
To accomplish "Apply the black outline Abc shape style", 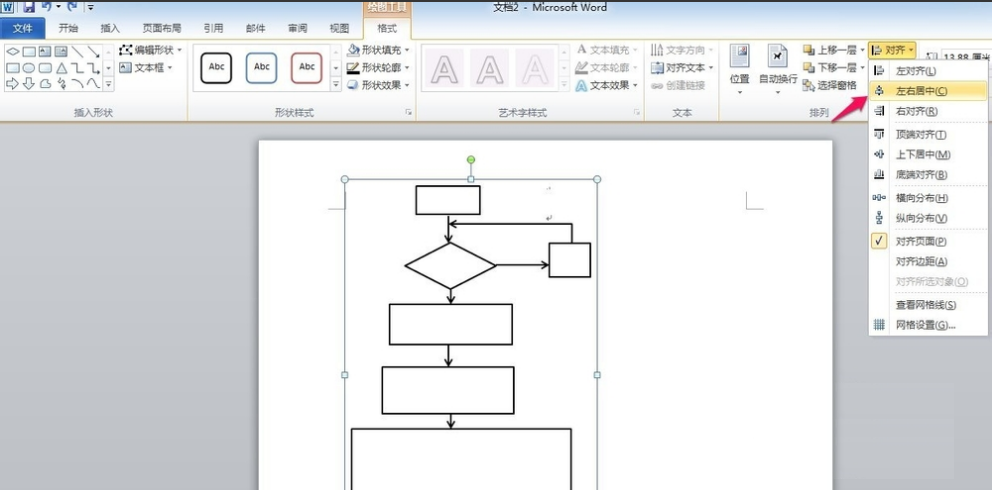I will coord(216,68).
